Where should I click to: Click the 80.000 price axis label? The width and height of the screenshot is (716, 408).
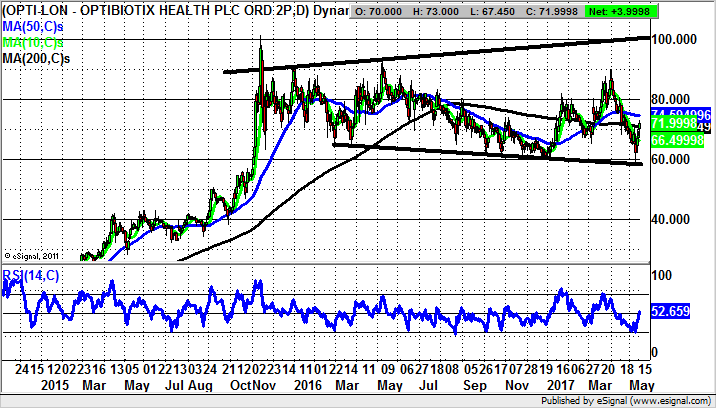673,99
